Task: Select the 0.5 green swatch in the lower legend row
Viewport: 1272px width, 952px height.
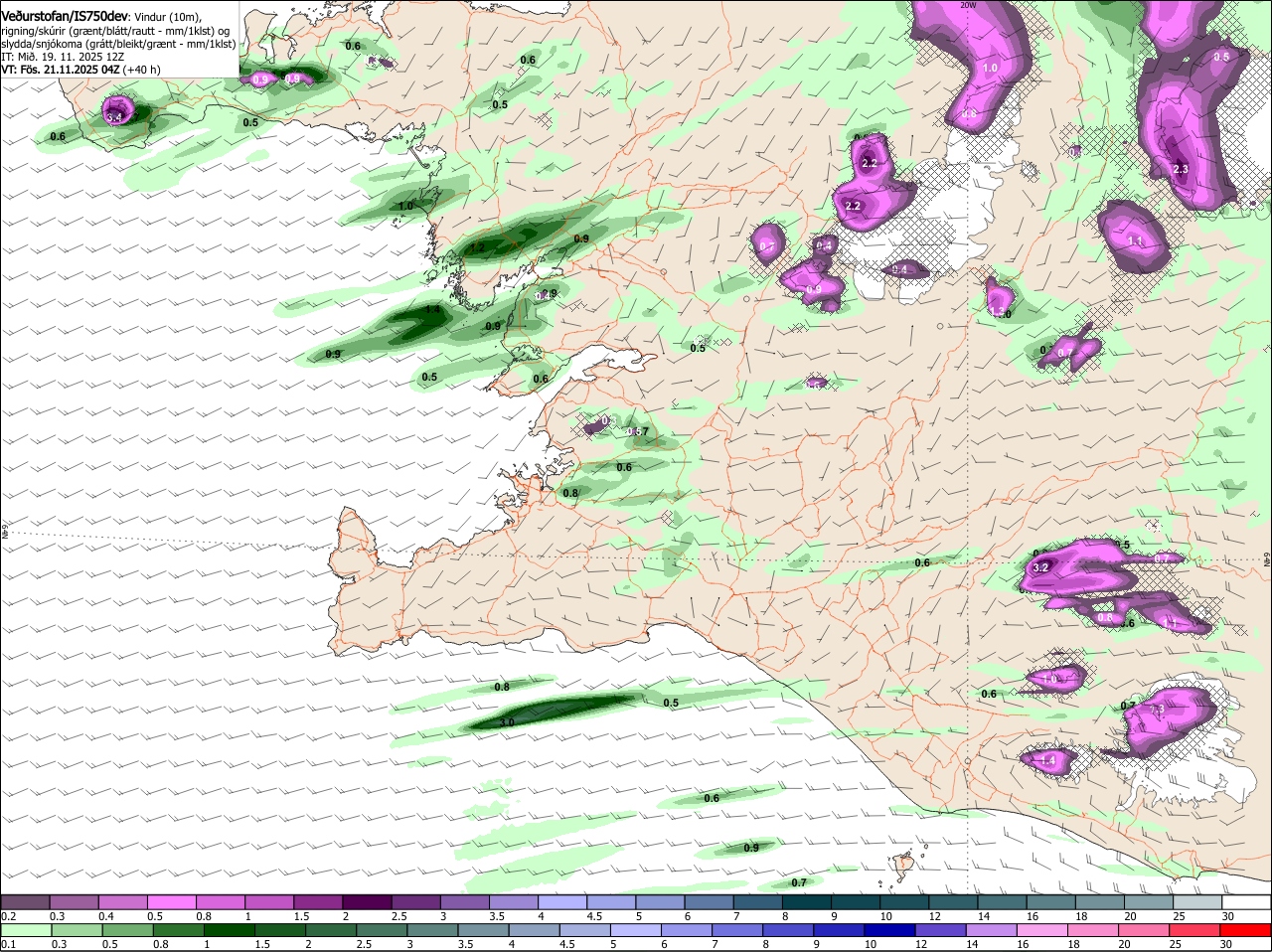Action: click(x=127, y=930)
